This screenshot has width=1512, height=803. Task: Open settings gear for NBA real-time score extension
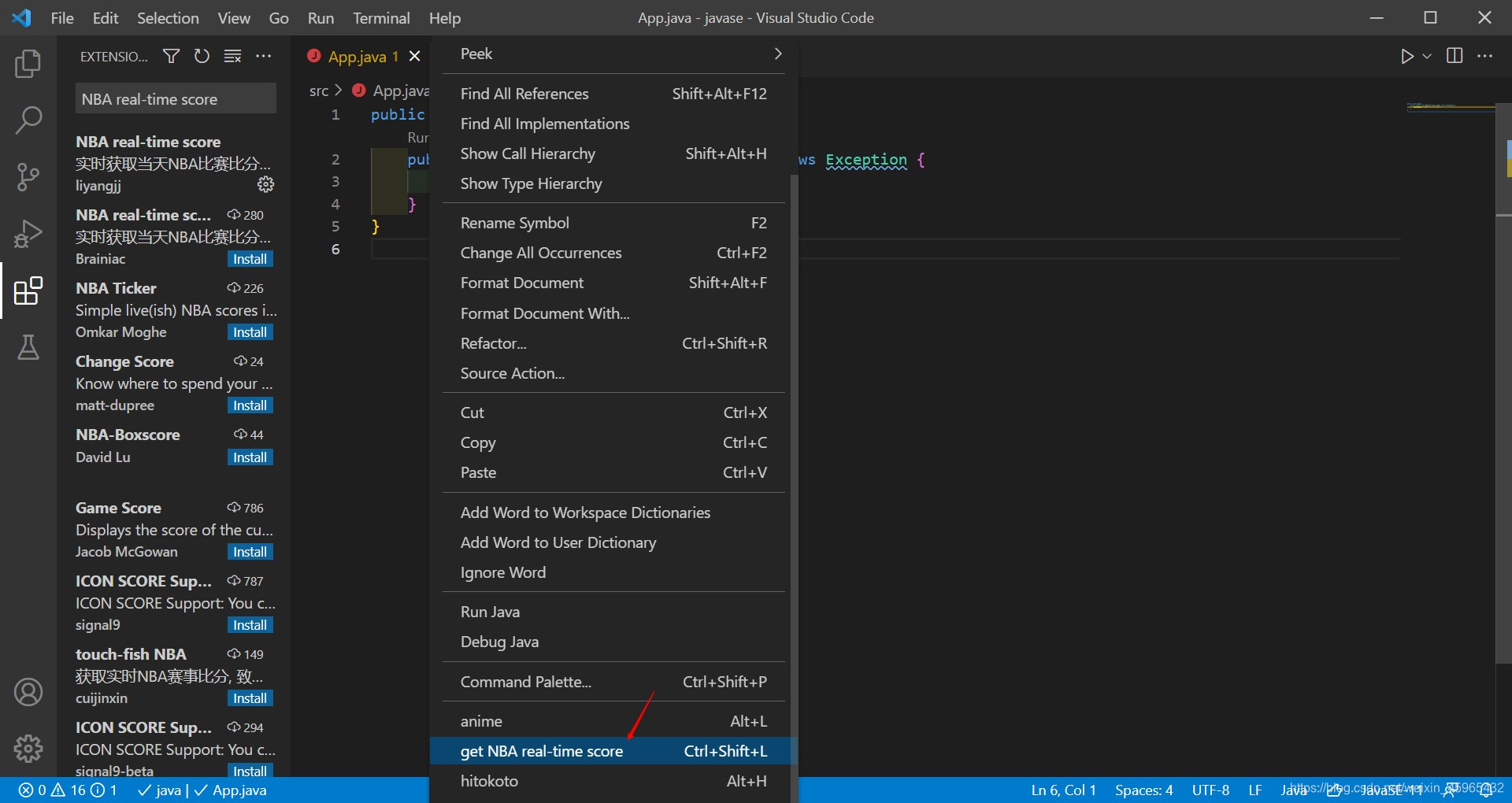[x=265, y=184]
